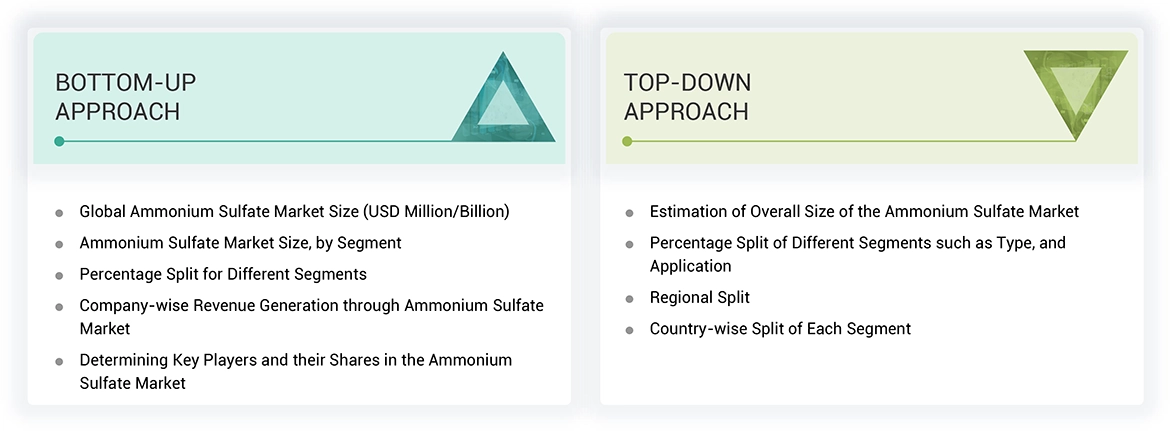Viewport: 1170px width, 431px height.
Task: Click Country-wise Split of Each Segment
Action: tap(780, 329)
